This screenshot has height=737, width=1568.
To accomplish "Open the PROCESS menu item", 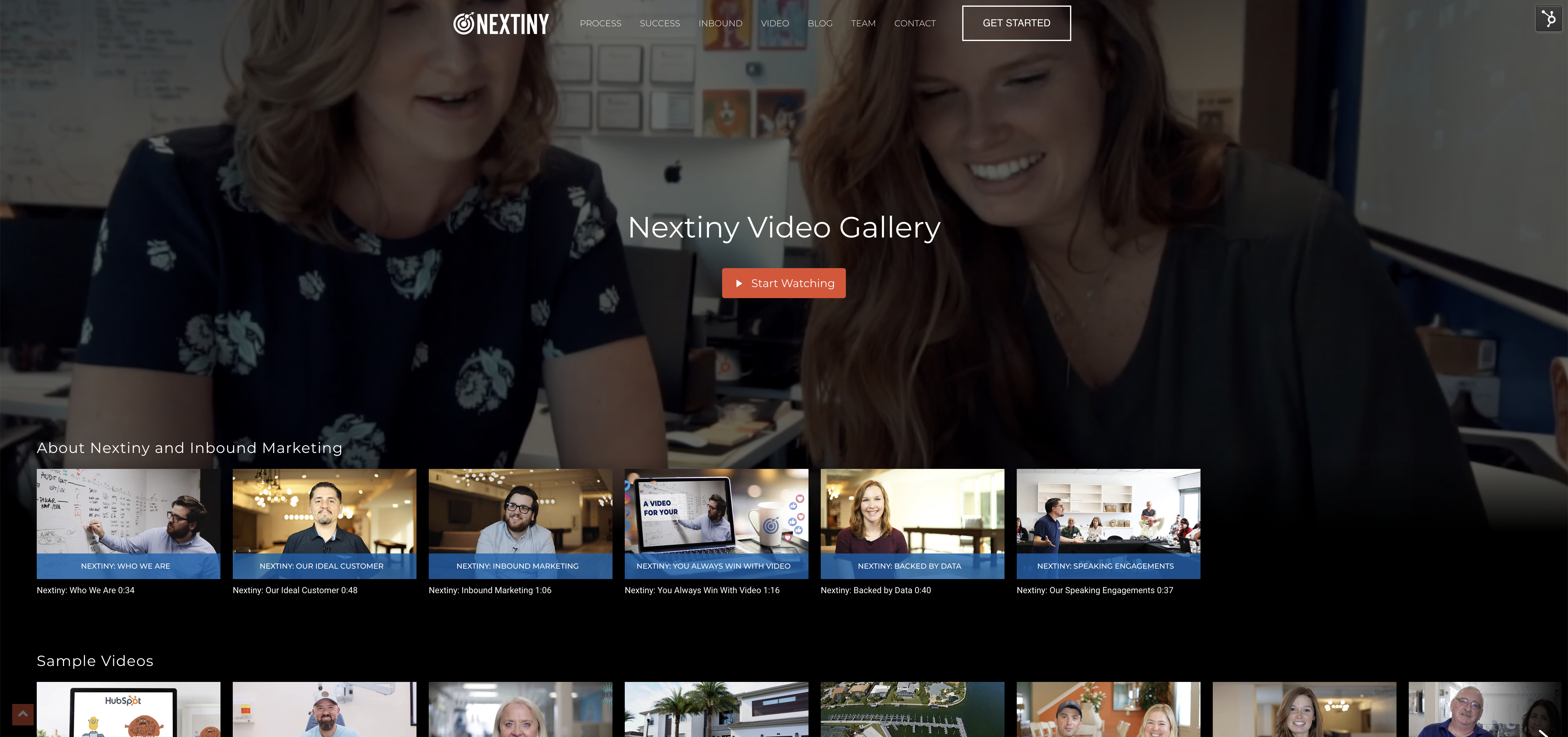I will (x=600, y=22).
